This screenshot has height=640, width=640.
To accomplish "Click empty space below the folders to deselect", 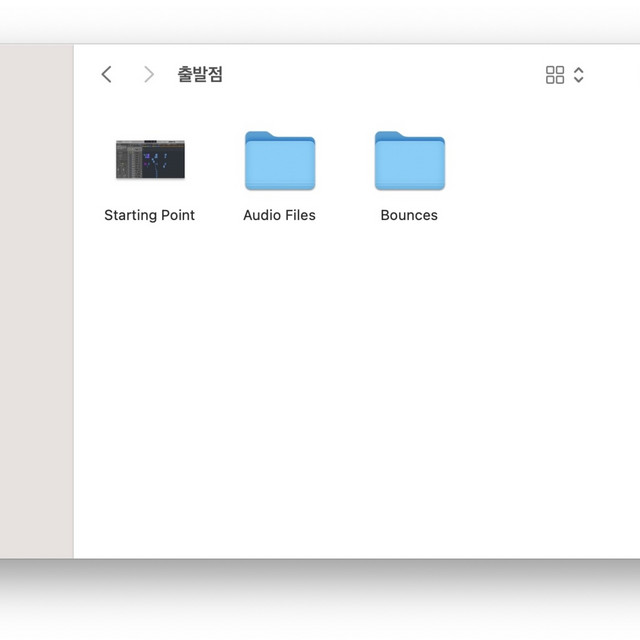I will click(350, 400).
